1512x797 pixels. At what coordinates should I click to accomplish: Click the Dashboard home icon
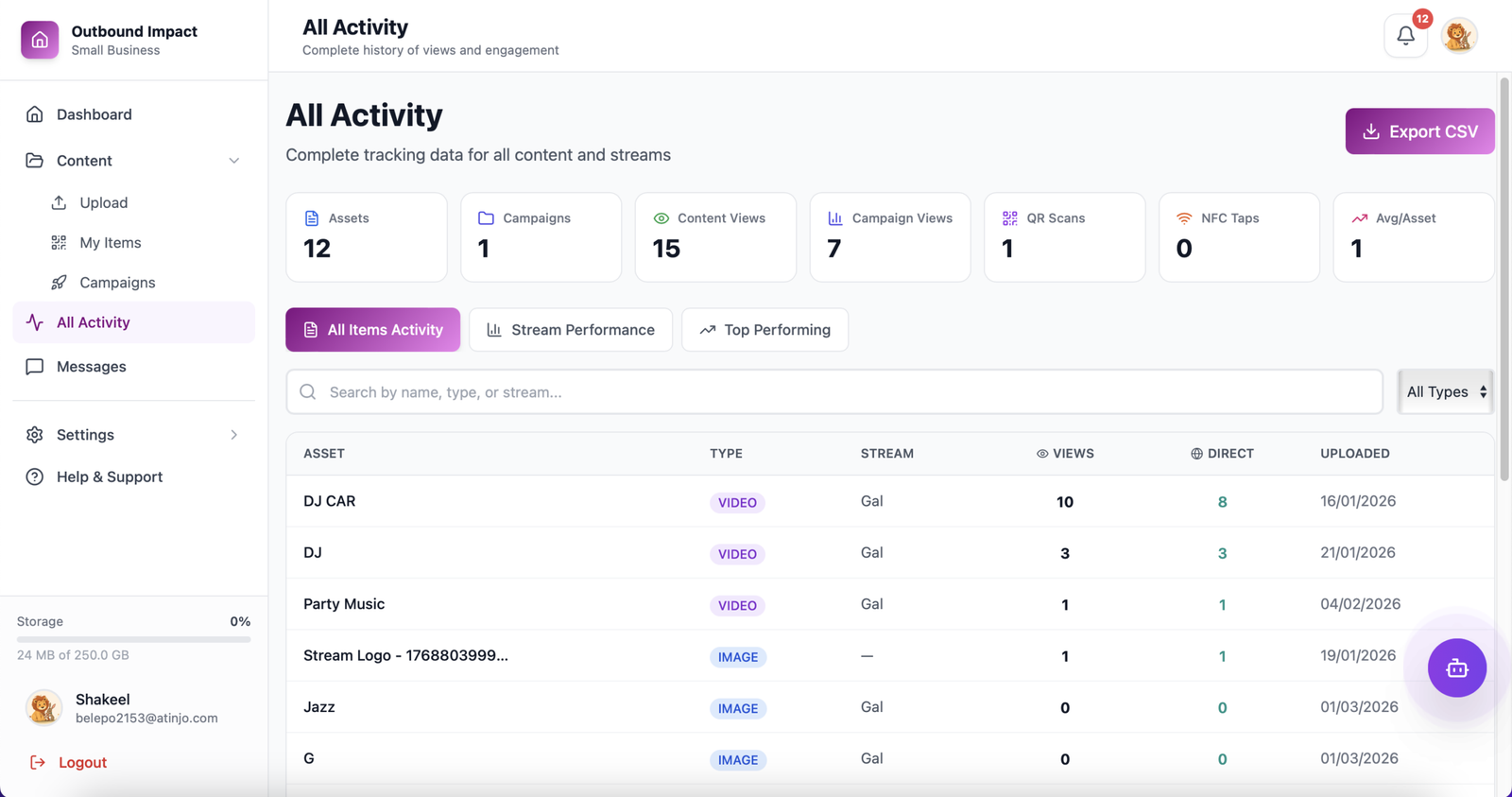pos(35,114)
